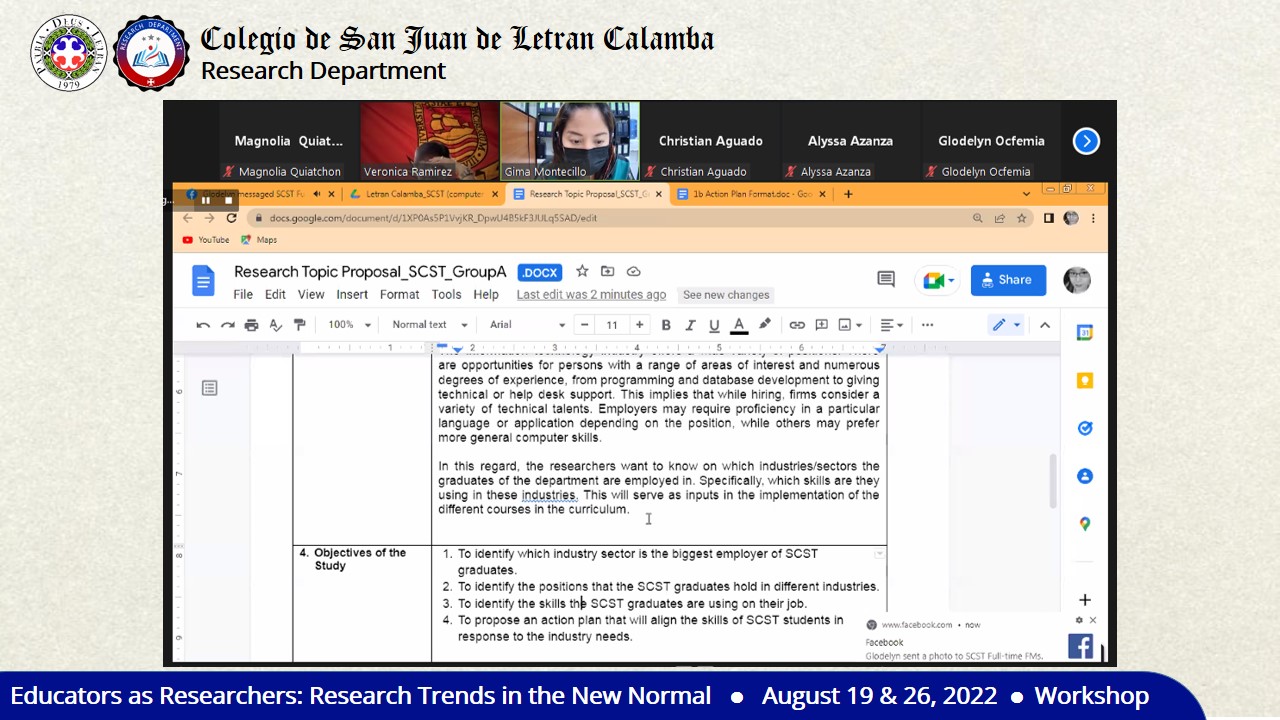Toggle underline formatting in the toolbar
Viewport: 1280px width, 720px height.
click(714, 325)
